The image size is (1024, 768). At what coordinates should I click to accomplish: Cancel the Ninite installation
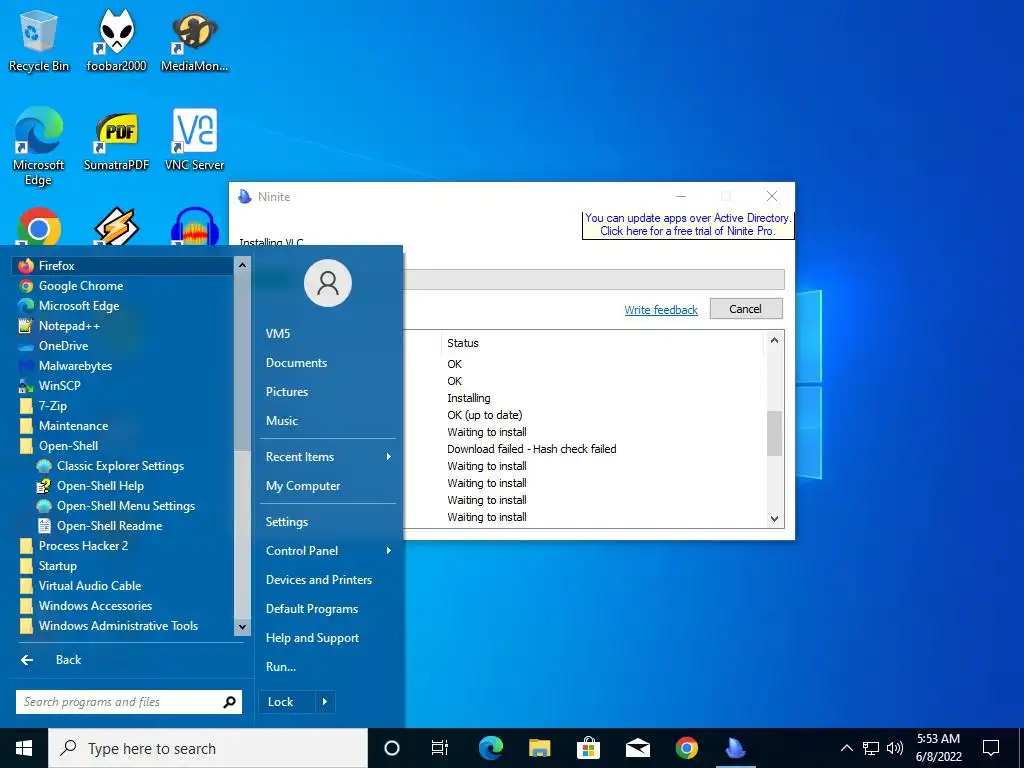click(746, 309)
